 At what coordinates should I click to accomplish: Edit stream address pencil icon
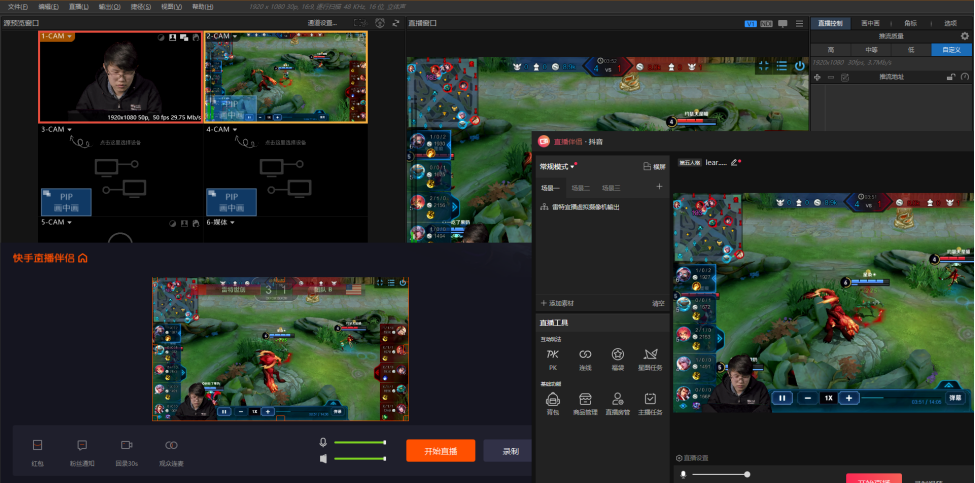tap(844, 77)
